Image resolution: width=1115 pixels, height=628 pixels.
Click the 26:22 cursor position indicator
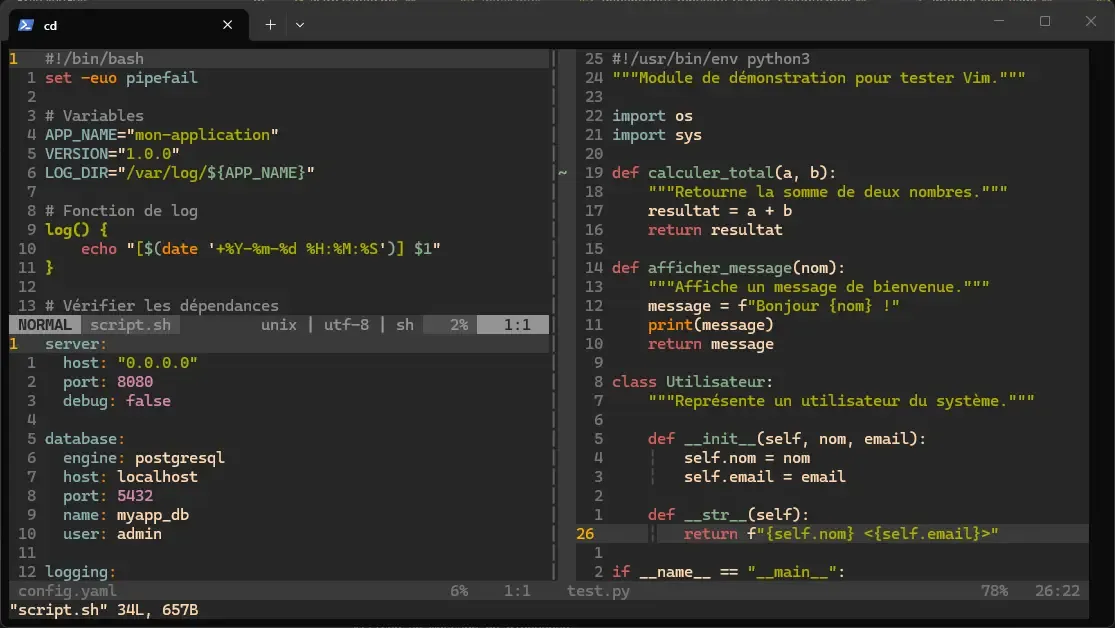click(1057, 591)
